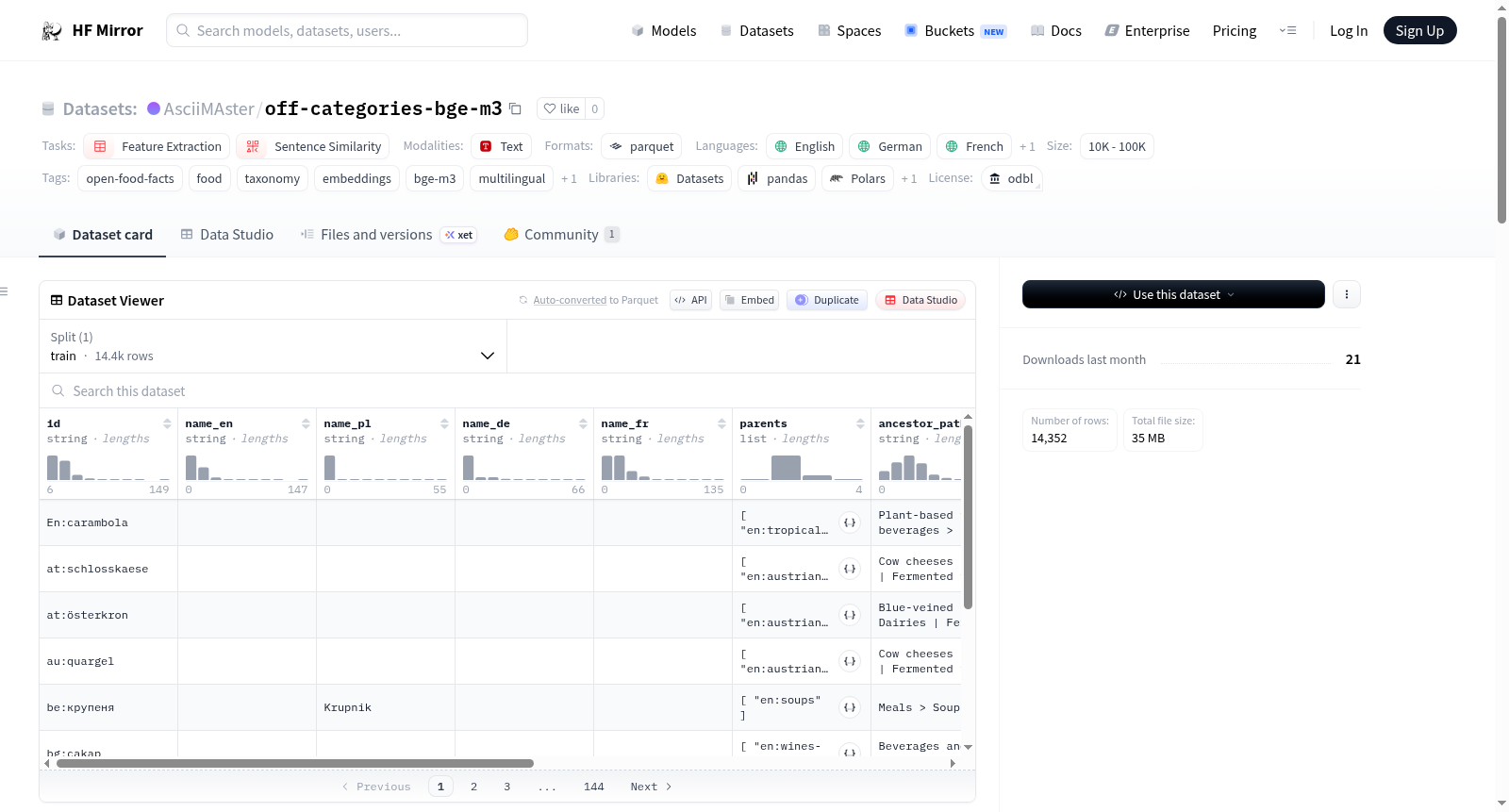Show one more language tag
This screenshot has height=812, width=1509.
(x=1027, y=146)
